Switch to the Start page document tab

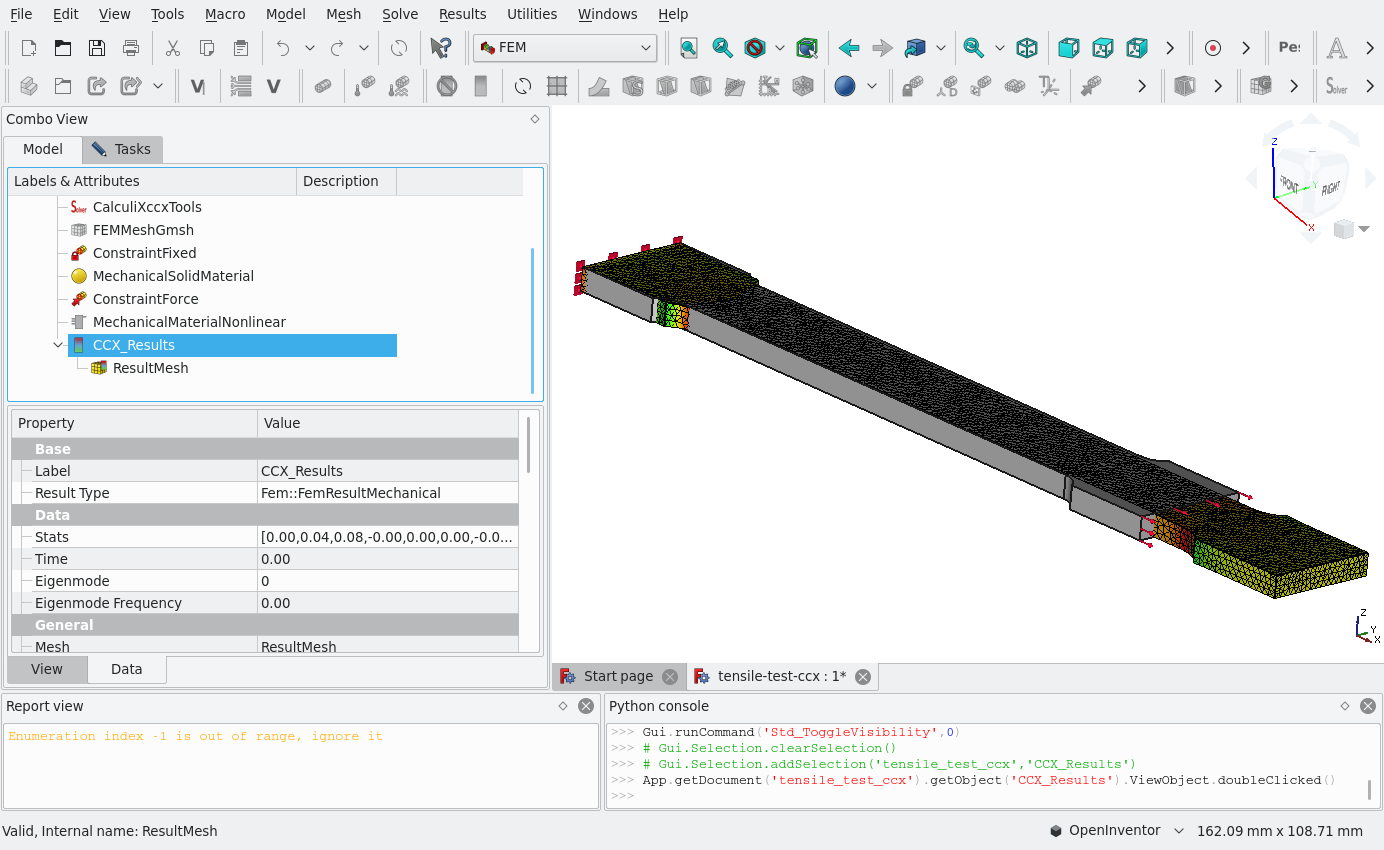(619, 676)
